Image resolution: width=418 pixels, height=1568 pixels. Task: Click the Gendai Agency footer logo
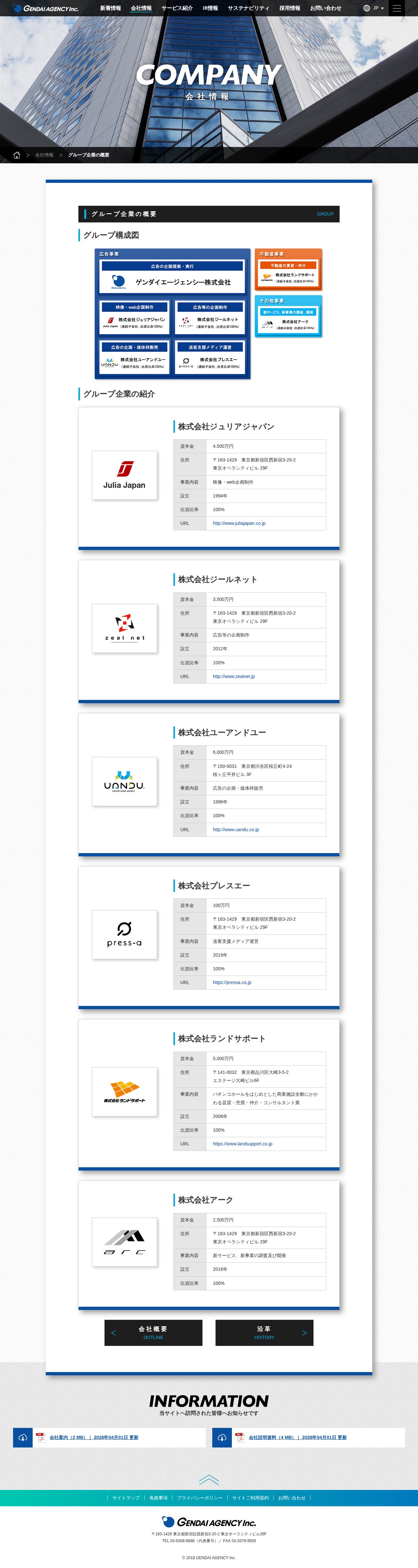coord(209,1522)
